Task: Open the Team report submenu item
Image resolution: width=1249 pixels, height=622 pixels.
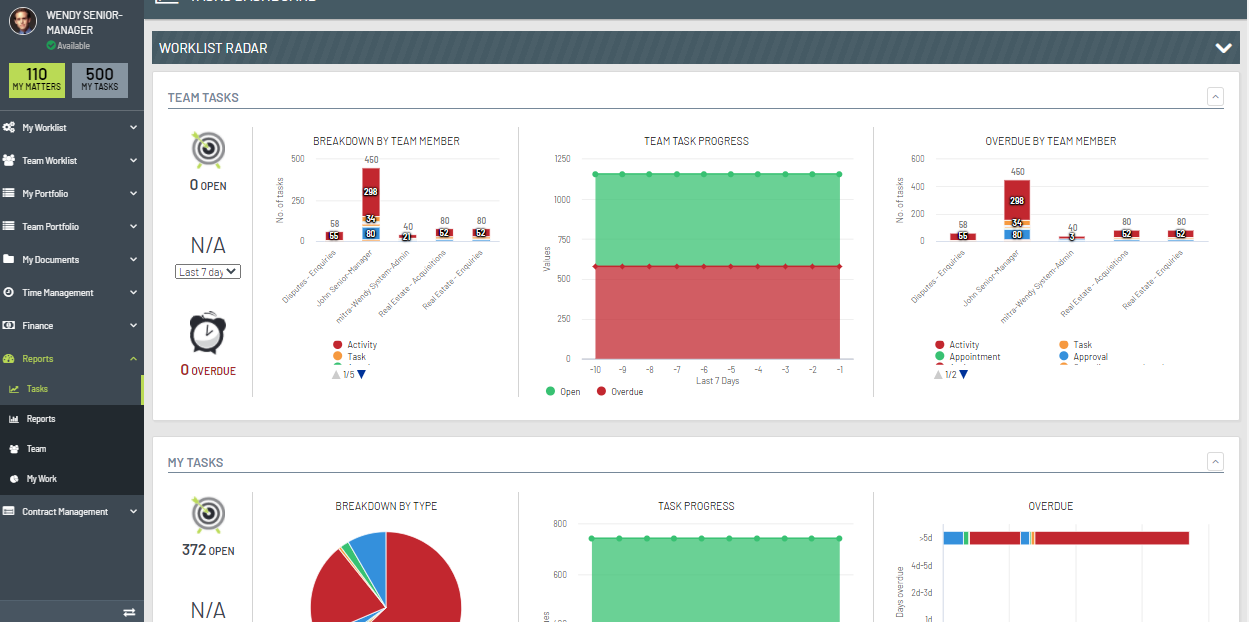Action: pyautogui.click(x=72, y=449)
